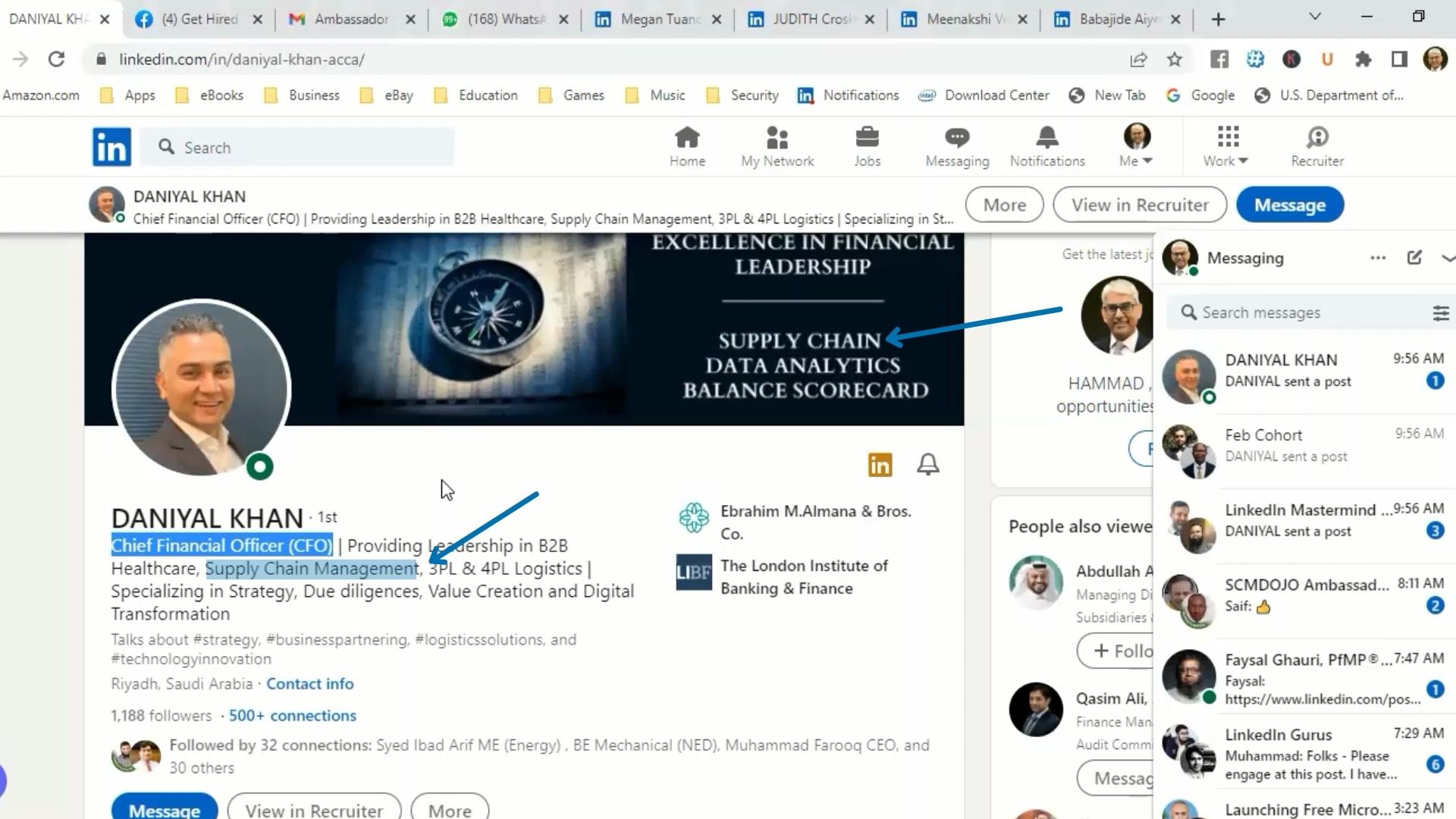Click the LinkedIn logo icon

point(111,147)
